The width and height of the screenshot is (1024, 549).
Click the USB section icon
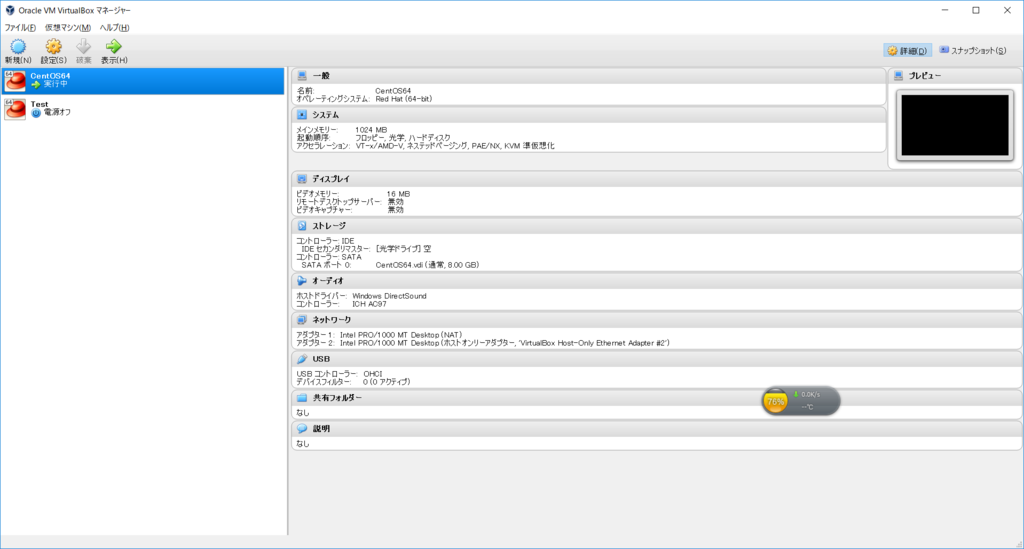[x=302, y=359]
